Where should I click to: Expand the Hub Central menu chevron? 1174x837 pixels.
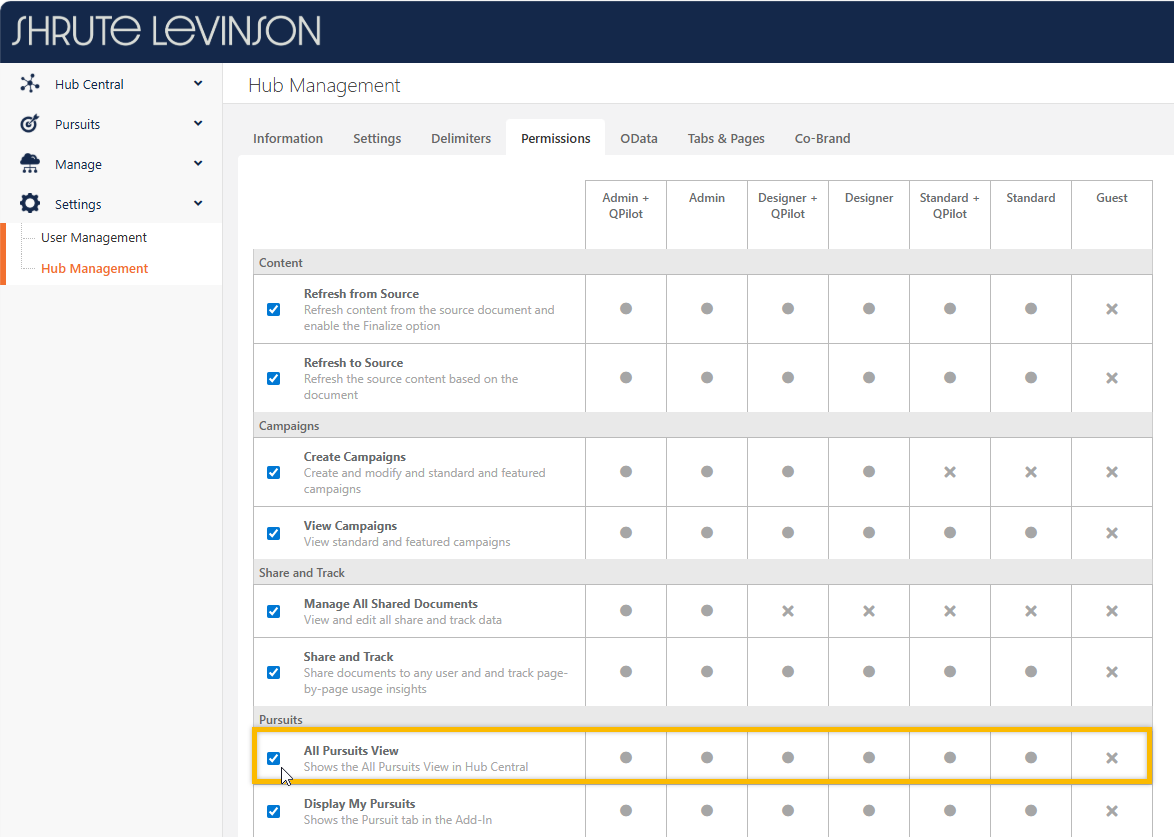tap(198, 84)
